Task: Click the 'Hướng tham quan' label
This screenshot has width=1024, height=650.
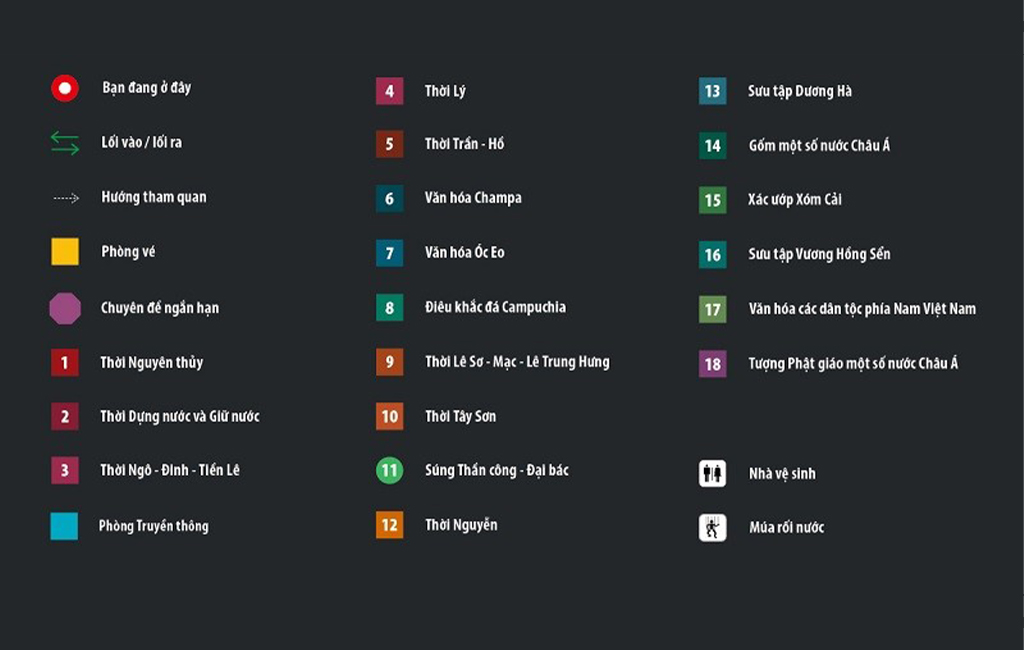Action: coord(153,197)
